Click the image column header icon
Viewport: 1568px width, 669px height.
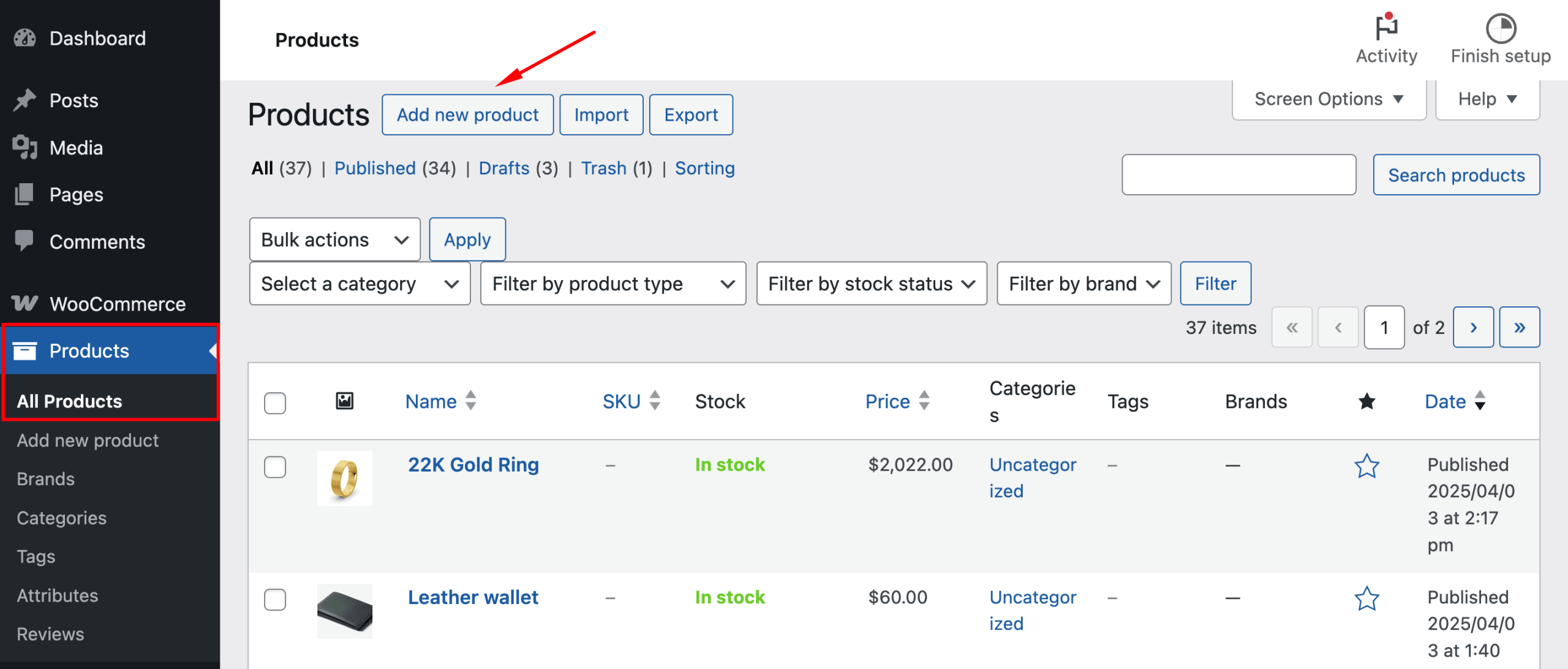(345, 401)
